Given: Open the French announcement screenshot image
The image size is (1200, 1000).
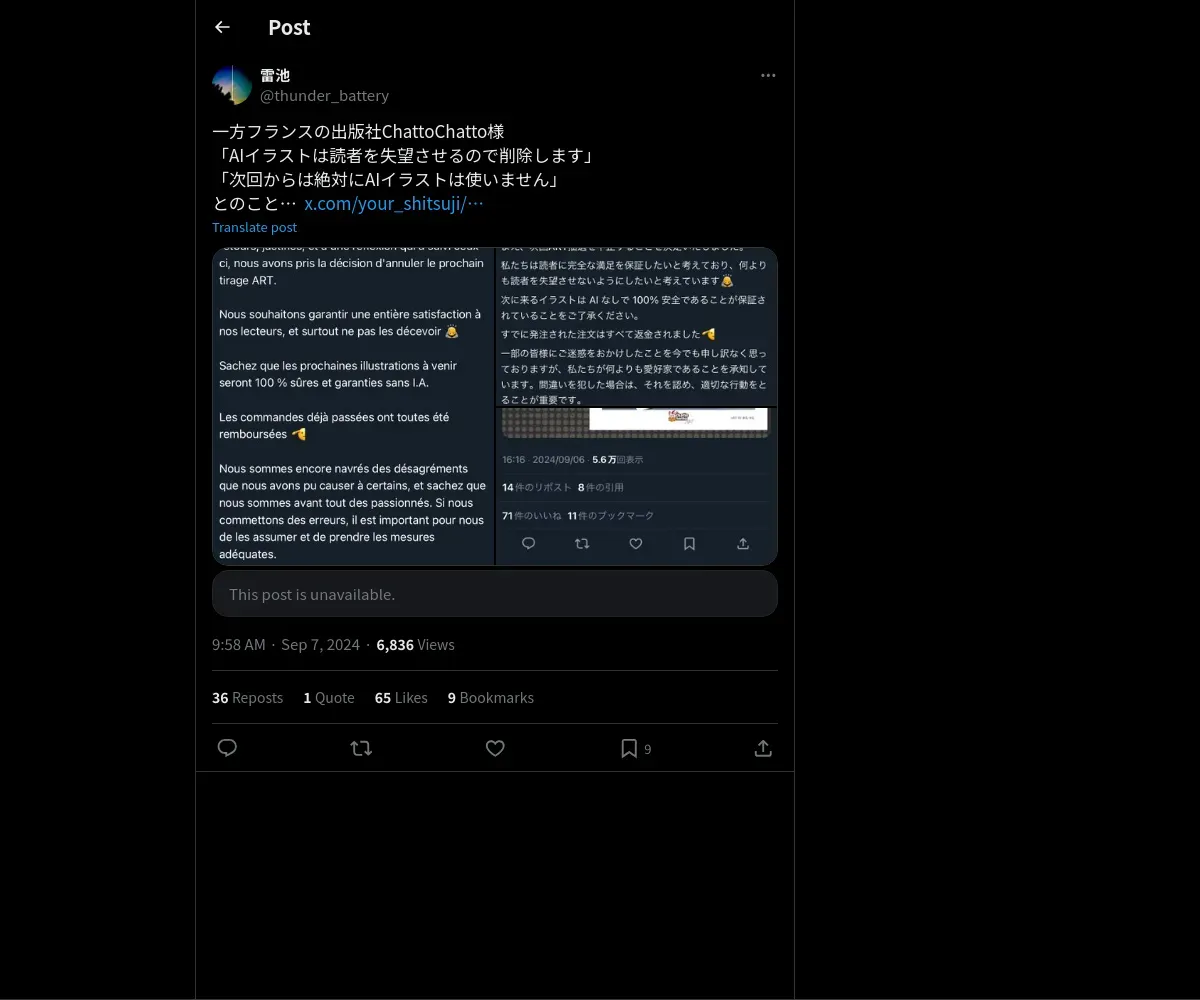Looking at the screenshot, I should [x=353, y=406].
